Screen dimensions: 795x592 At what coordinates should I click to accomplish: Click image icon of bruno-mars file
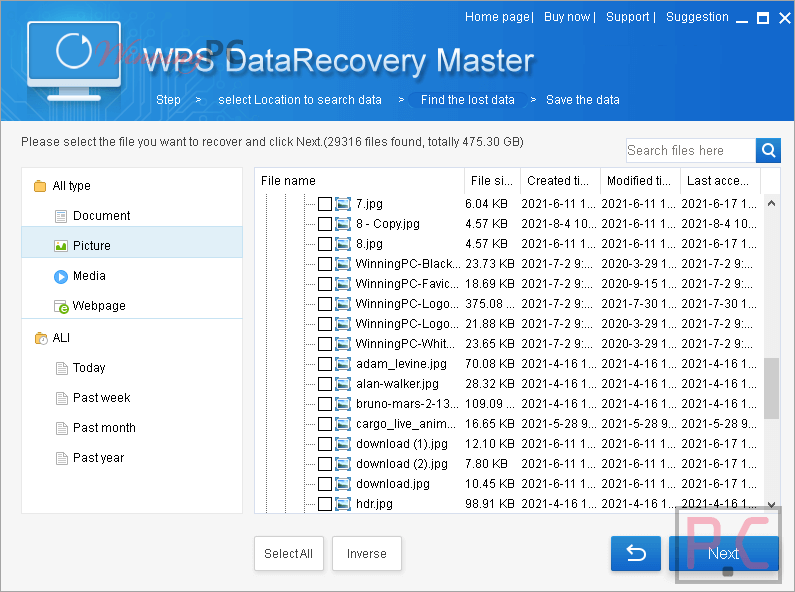(343, 404)
